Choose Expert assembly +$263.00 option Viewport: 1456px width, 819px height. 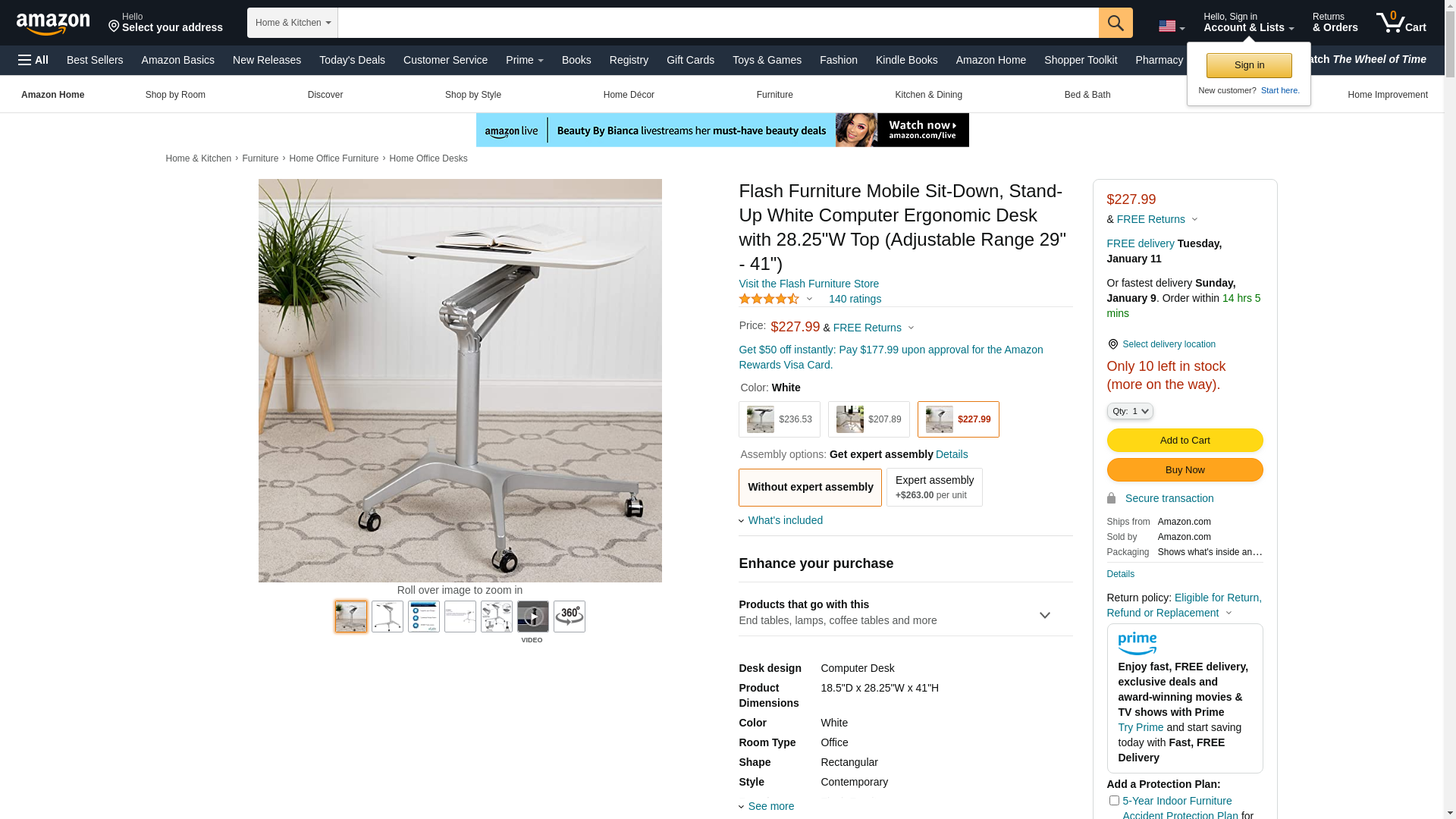[x=934, y=487]
